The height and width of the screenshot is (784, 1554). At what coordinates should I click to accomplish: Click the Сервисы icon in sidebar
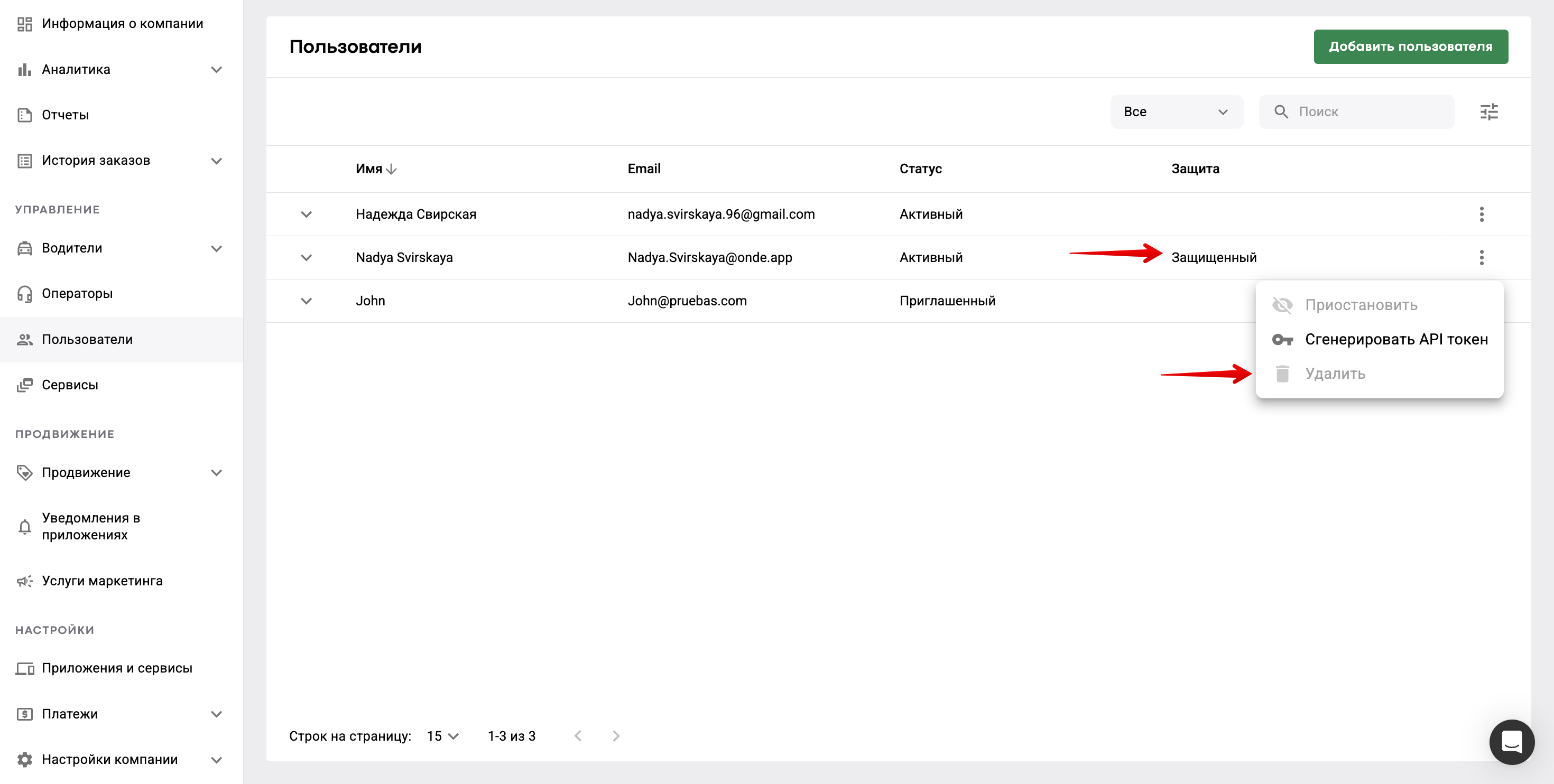24,385
